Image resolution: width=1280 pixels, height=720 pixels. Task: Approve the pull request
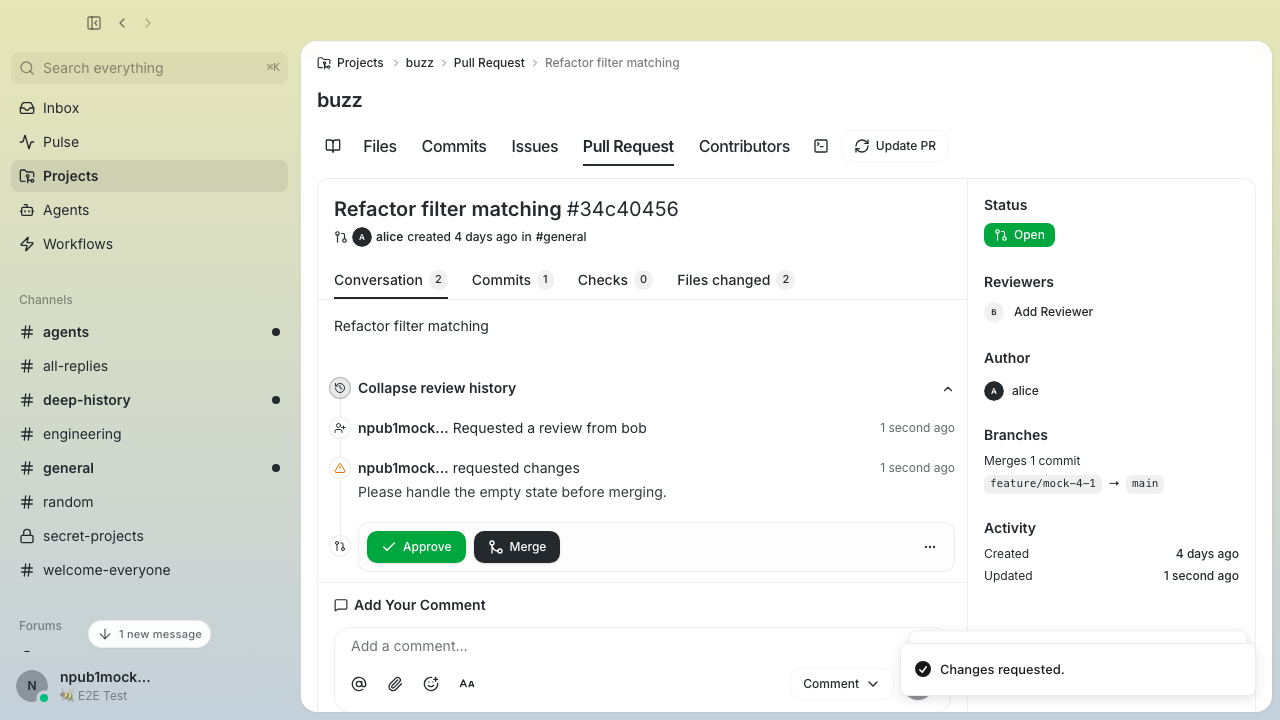[416, 547]
